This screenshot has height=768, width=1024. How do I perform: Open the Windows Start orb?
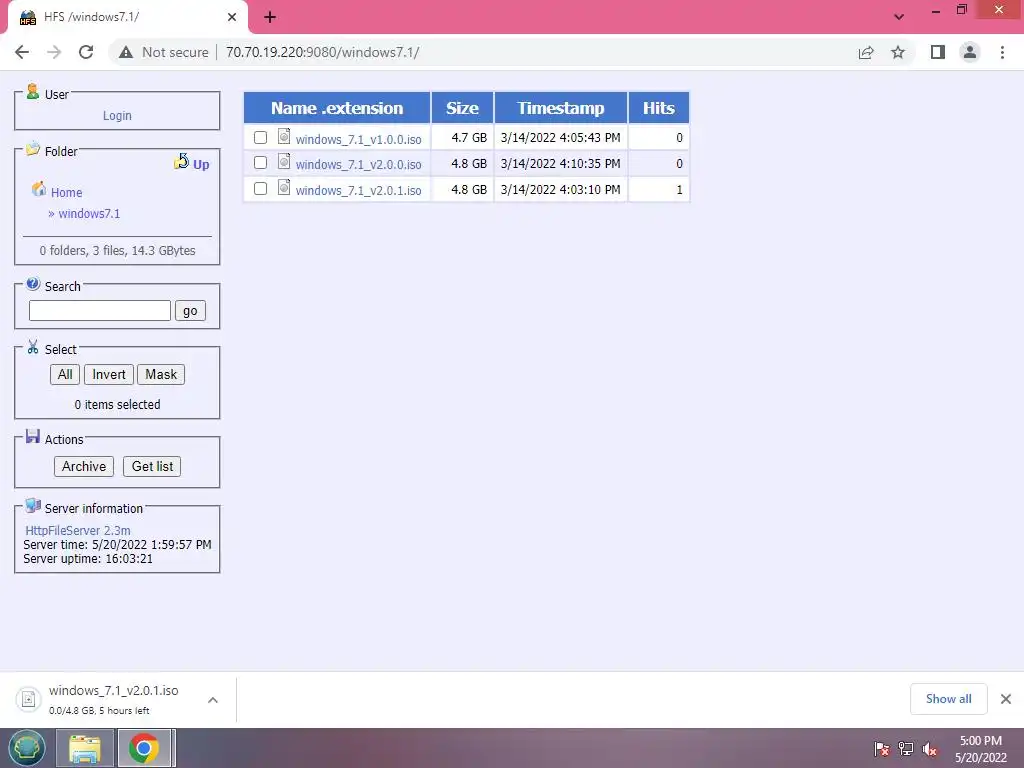(x=27, y=748)
